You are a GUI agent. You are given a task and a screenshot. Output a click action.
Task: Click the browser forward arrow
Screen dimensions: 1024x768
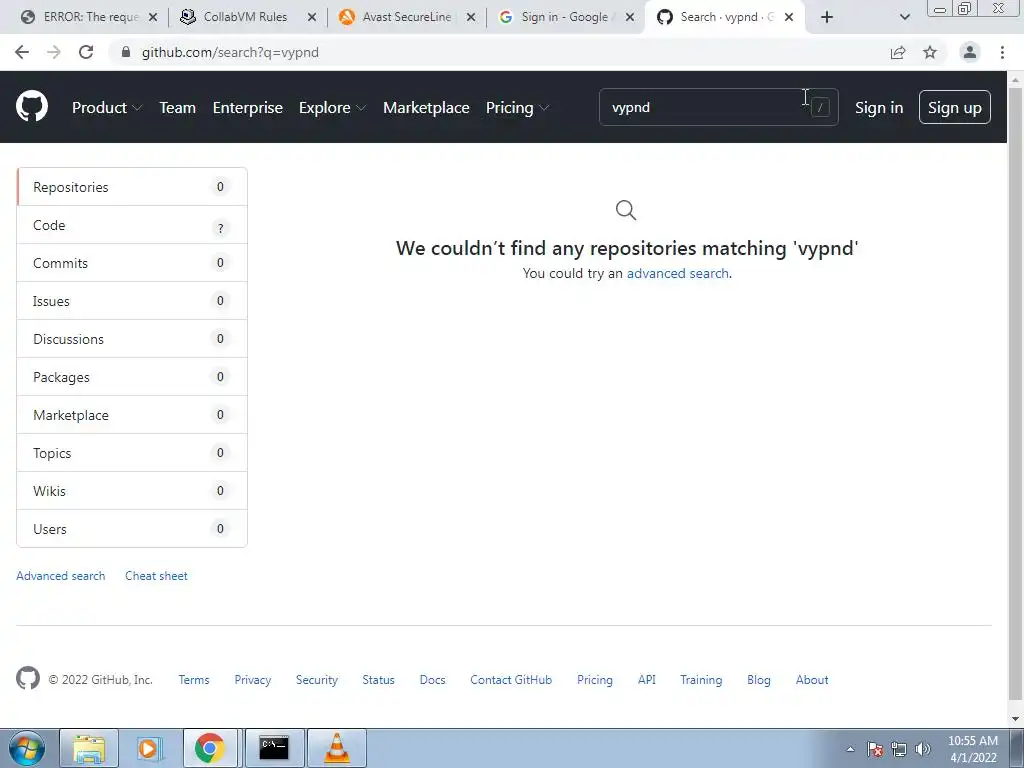pos(54,52)
